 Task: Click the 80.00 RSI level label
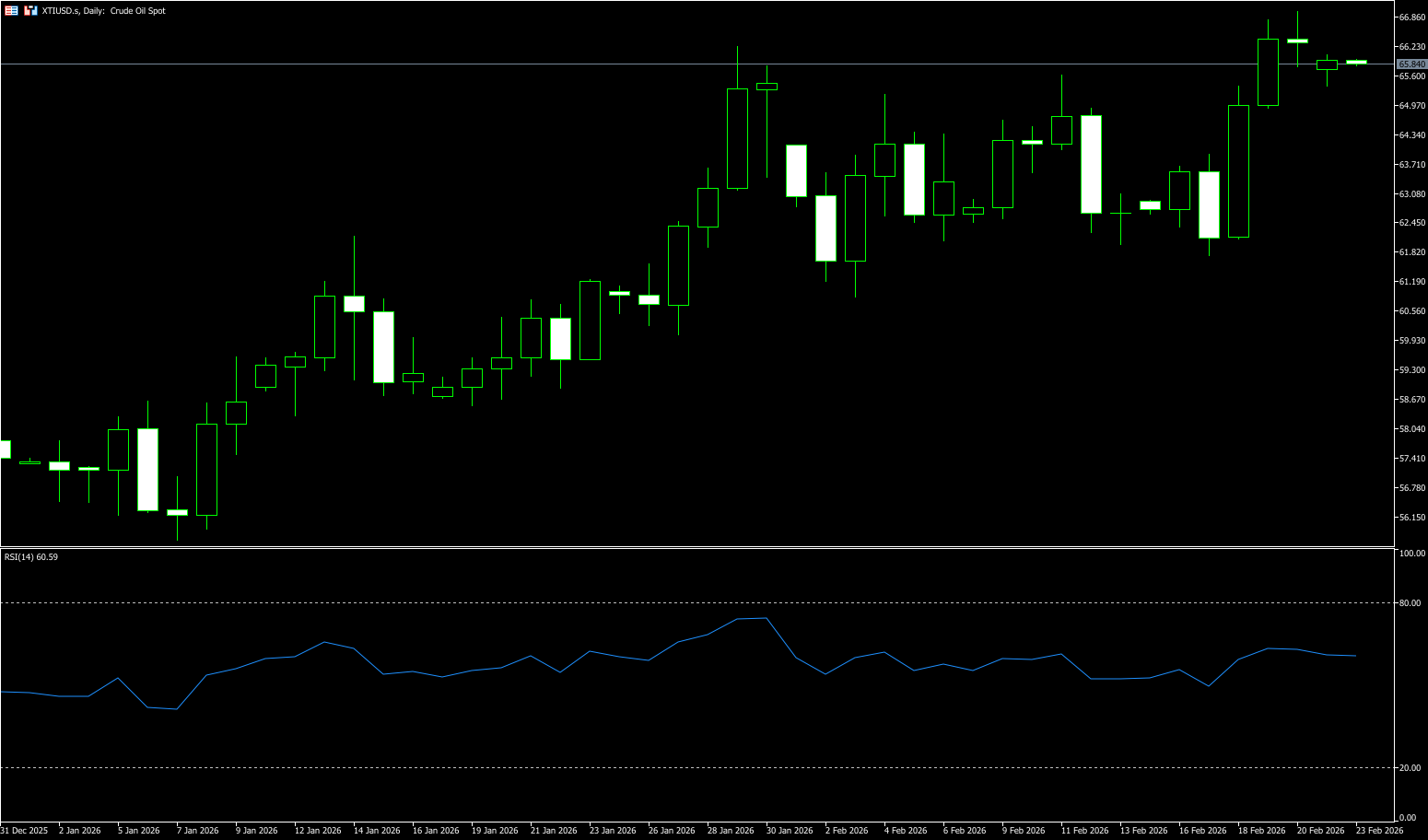(1410, 603)
